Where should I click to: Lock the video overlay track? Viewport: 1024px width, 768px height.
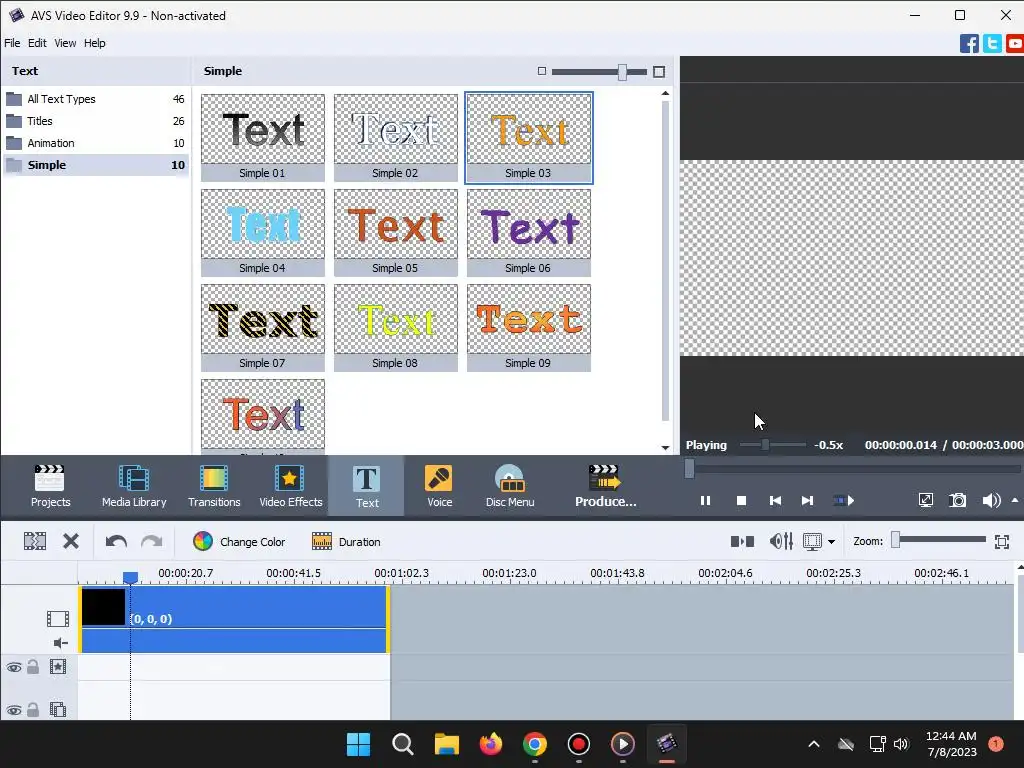(x=33, y=709)
